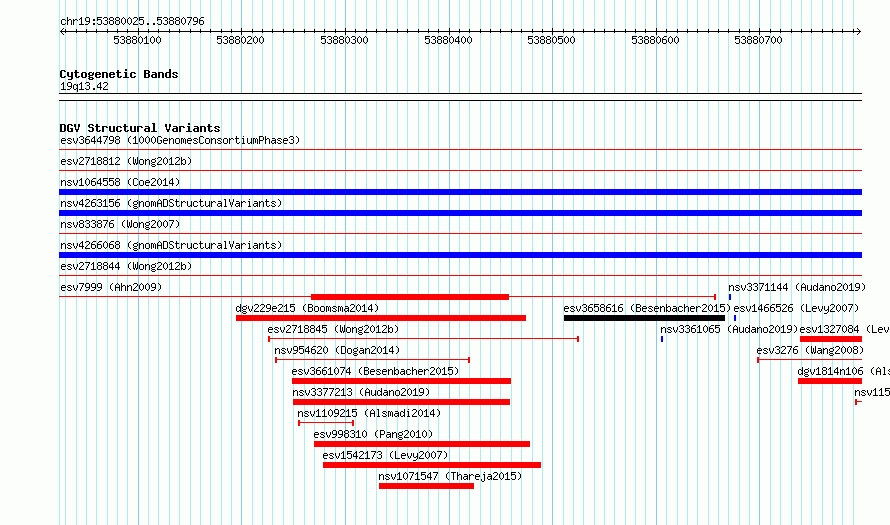Click the red nsv1071547 variant bar
Viewport: 890px width, 525px height.
(426, 486)
